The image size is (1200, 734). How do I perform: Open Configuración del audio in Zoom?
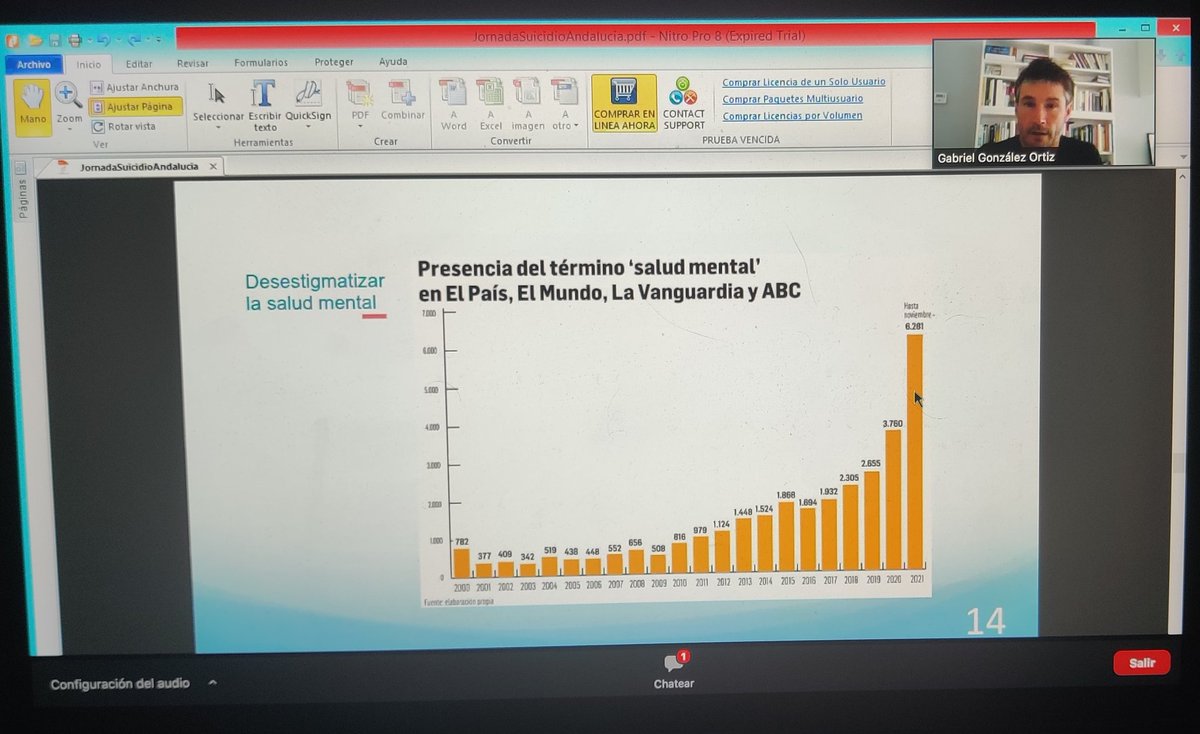click(120, 684)
